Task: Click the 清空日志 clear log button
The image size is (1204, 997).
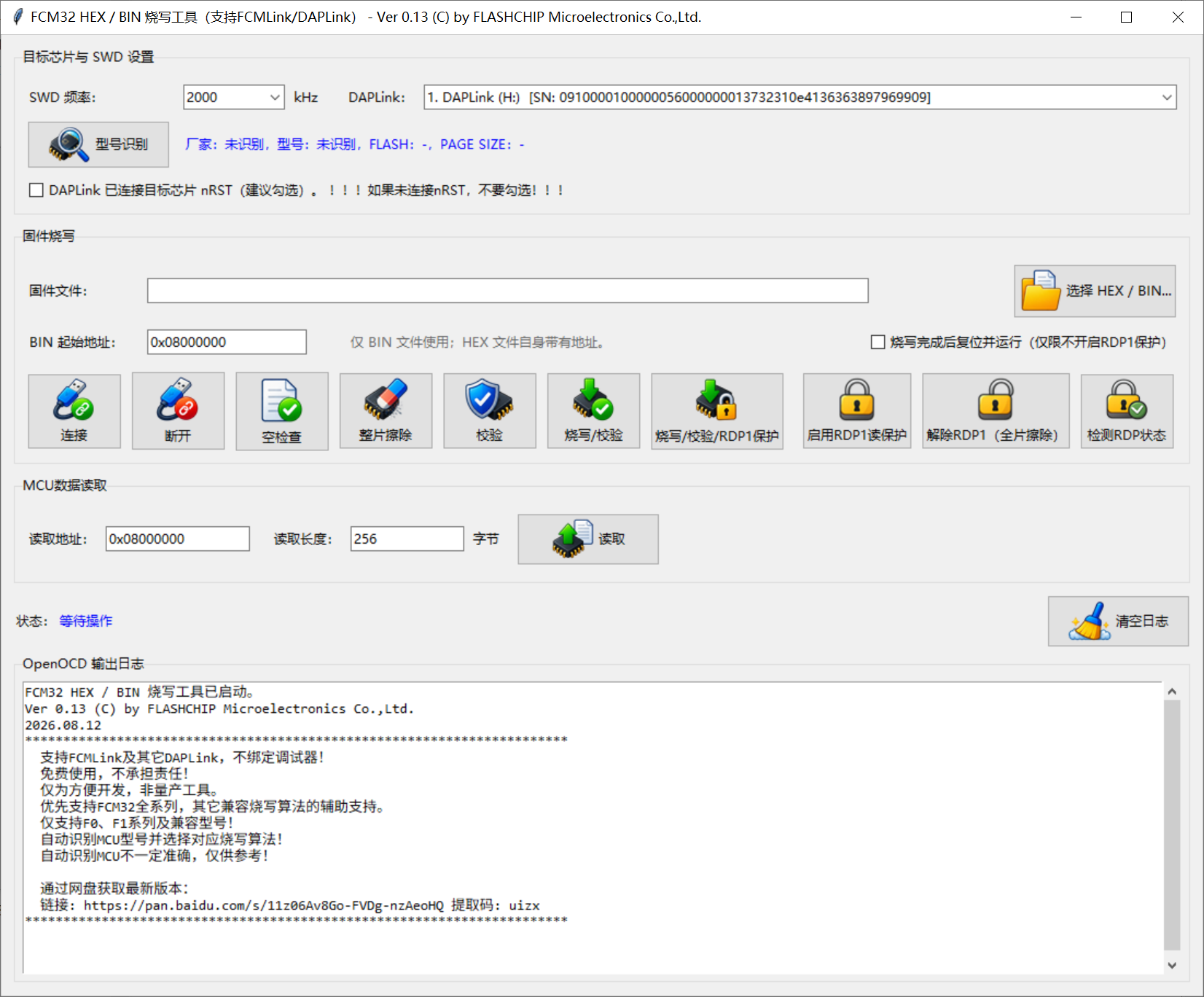Action: click(x=1118, y=621)
